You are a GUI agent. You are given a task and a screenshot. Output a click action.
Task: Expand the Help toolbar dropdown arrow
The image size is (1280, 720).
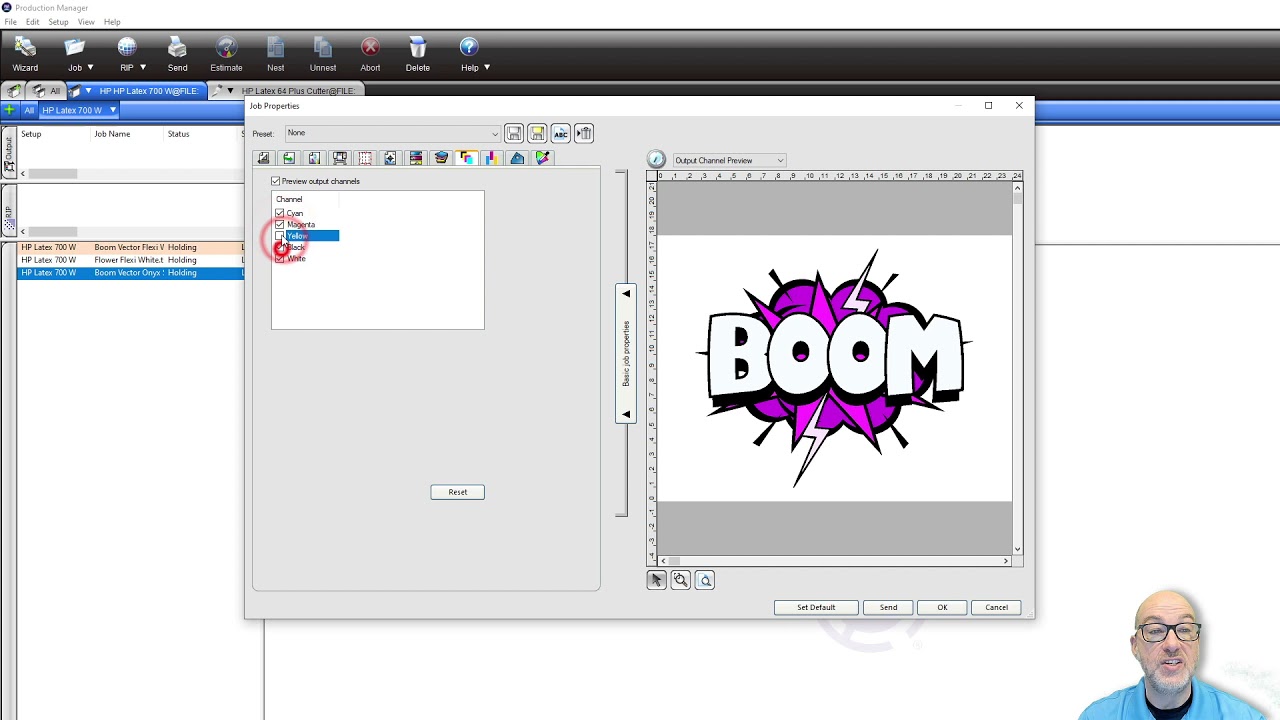[x=487, y=68]
